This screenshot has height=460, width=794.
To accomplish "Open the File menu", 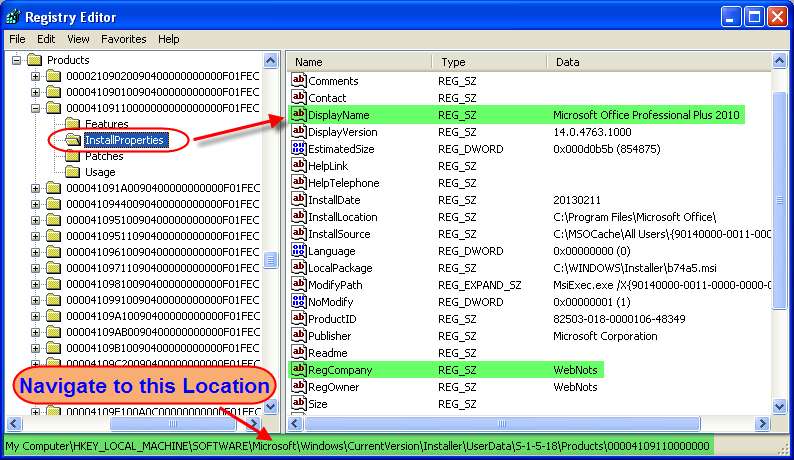I will [x=17, y=39].
